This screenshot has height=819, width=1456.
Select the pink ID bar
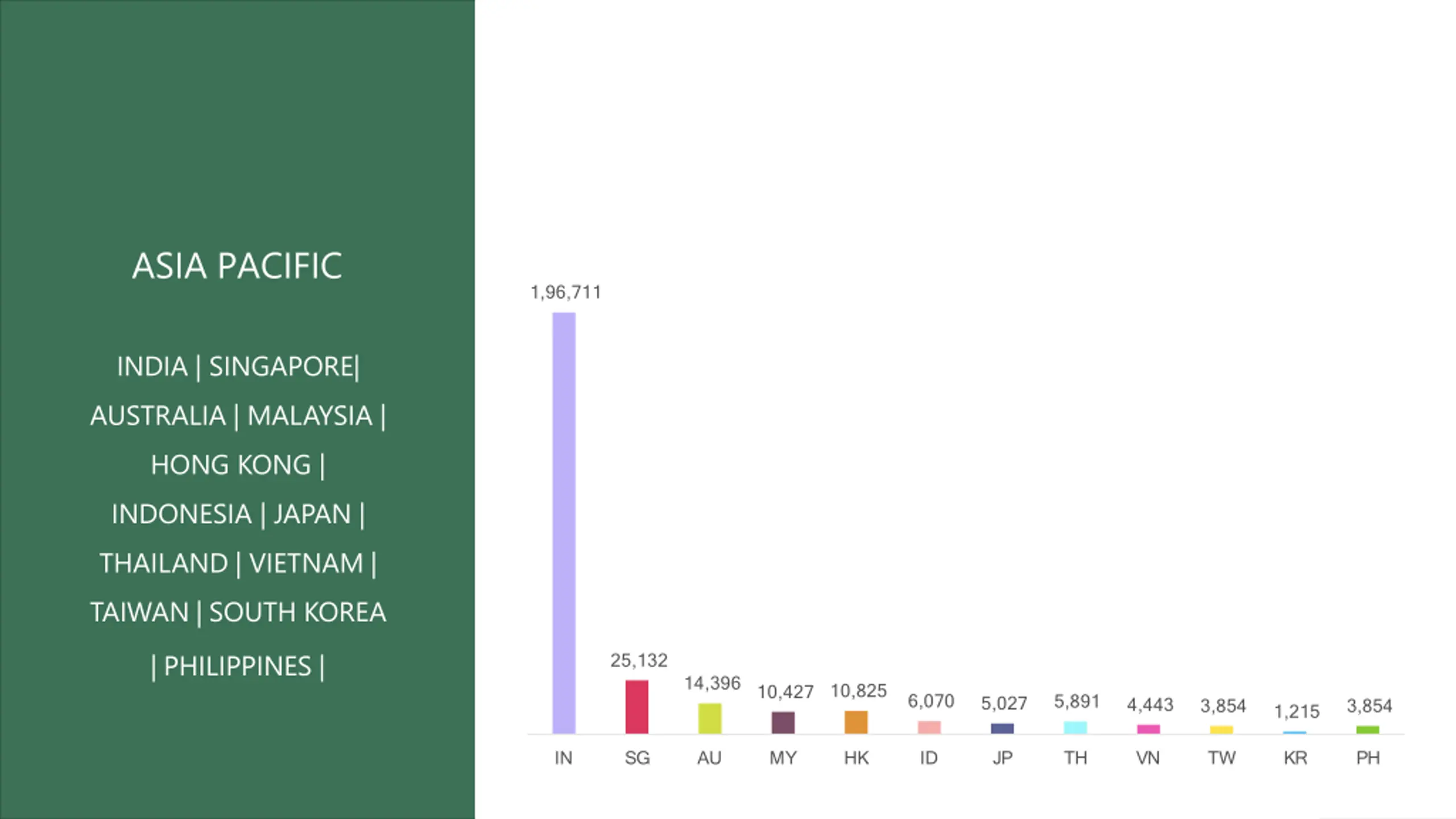pos(929,727)
